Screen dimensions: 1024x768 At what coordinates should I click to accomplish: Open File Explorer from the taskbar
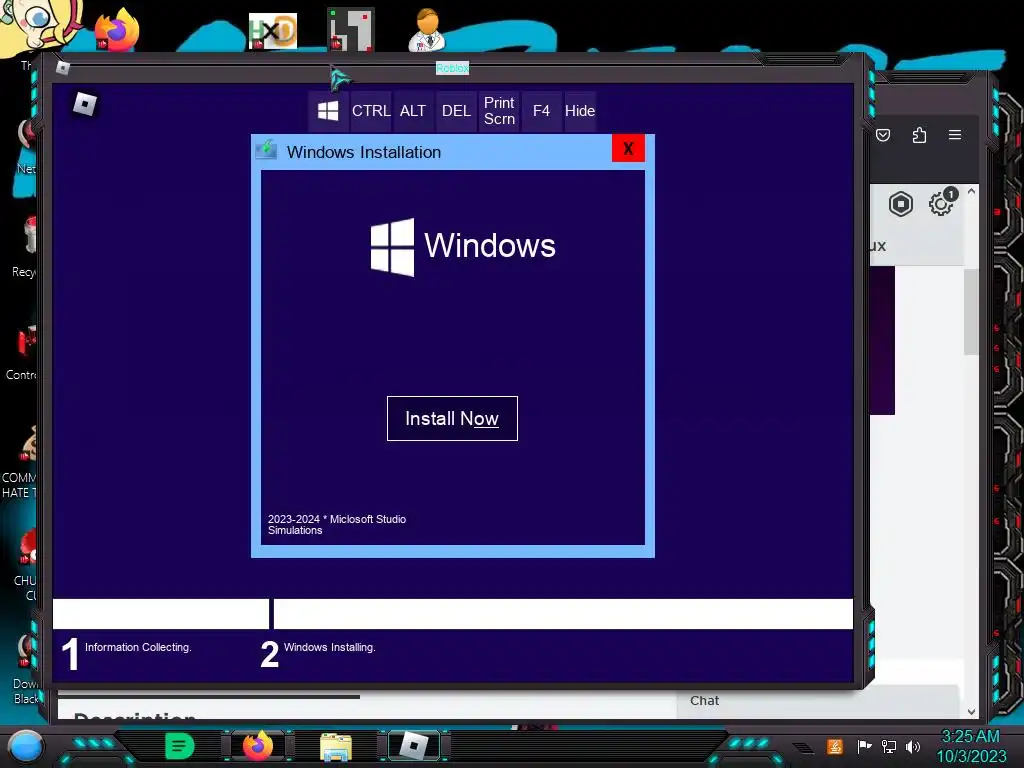coord(336,747)
